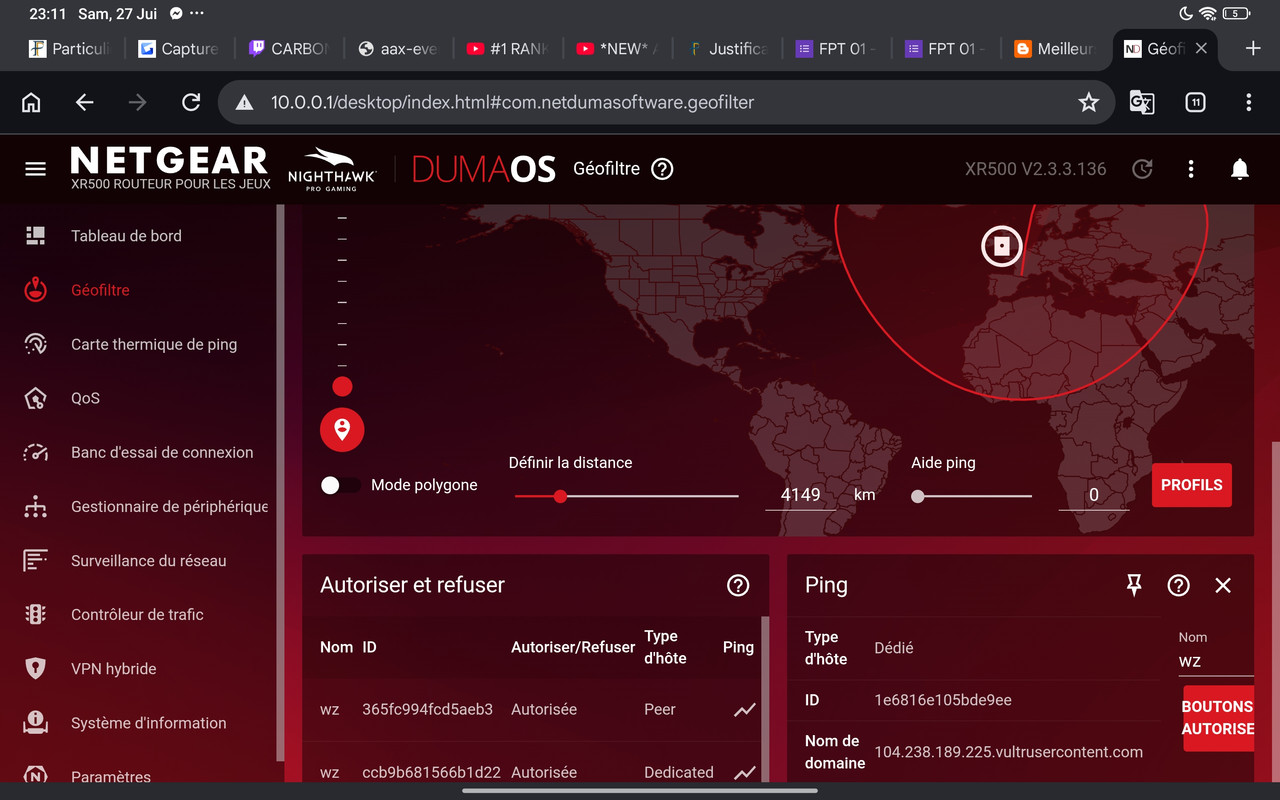Screen dimensions: 1280x800
Task: Open tab switcher showing 11 tabs
Action: point(1195,102)
